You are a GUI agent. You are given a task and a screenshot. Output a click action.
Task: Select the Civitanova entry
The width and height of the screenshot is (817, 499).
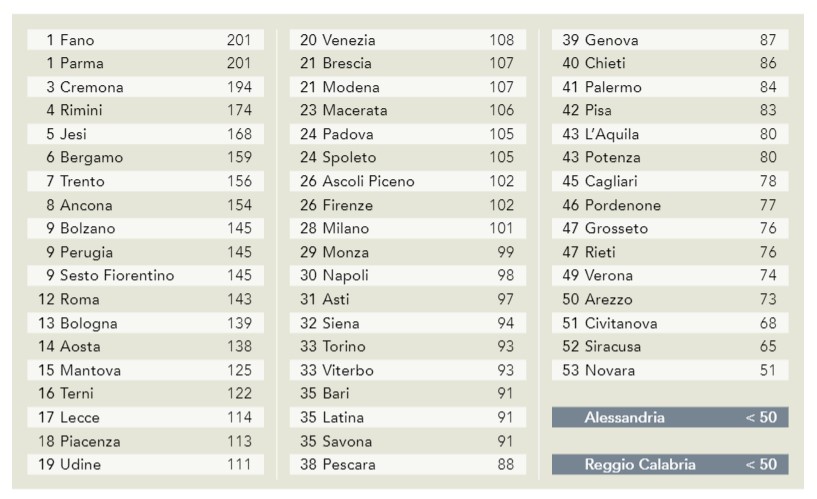(669, 323)
